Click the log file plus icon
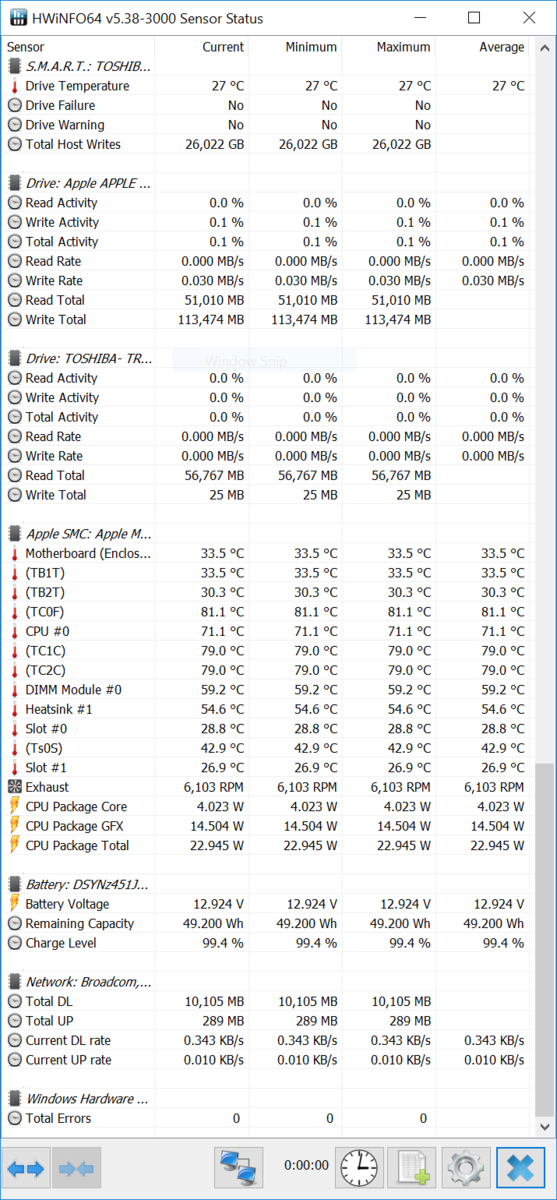Image resolution: width=557 pixels, height=1200 pixels. [x=412, y=1167]
